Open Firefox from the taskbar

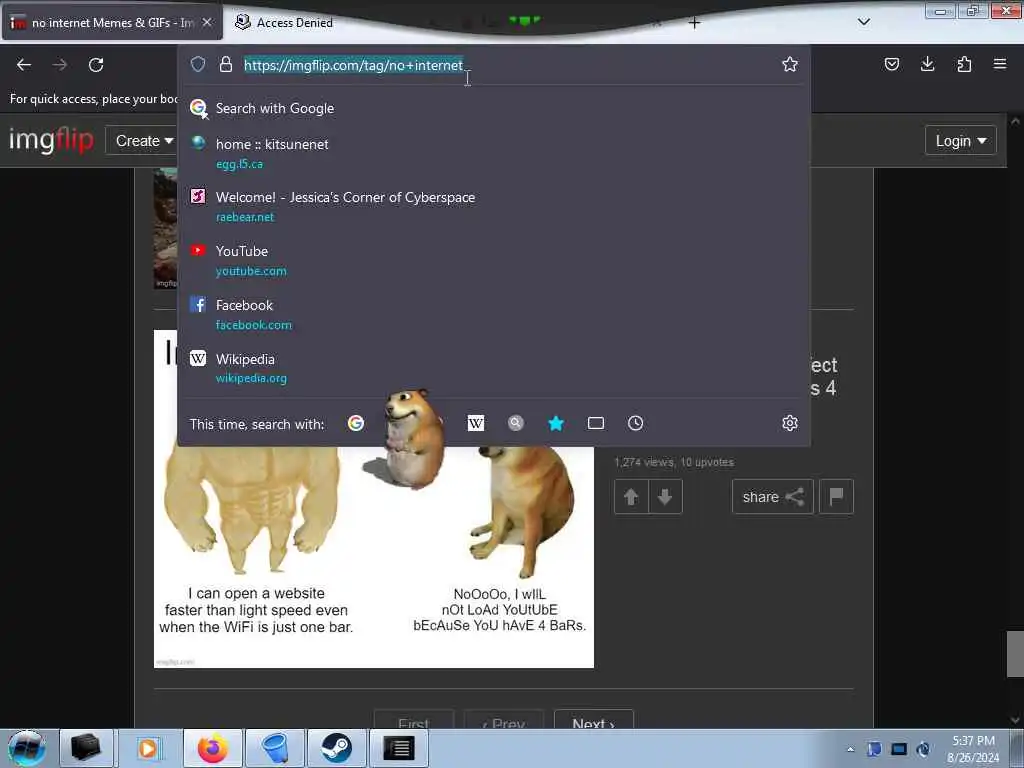pos(213,748)
